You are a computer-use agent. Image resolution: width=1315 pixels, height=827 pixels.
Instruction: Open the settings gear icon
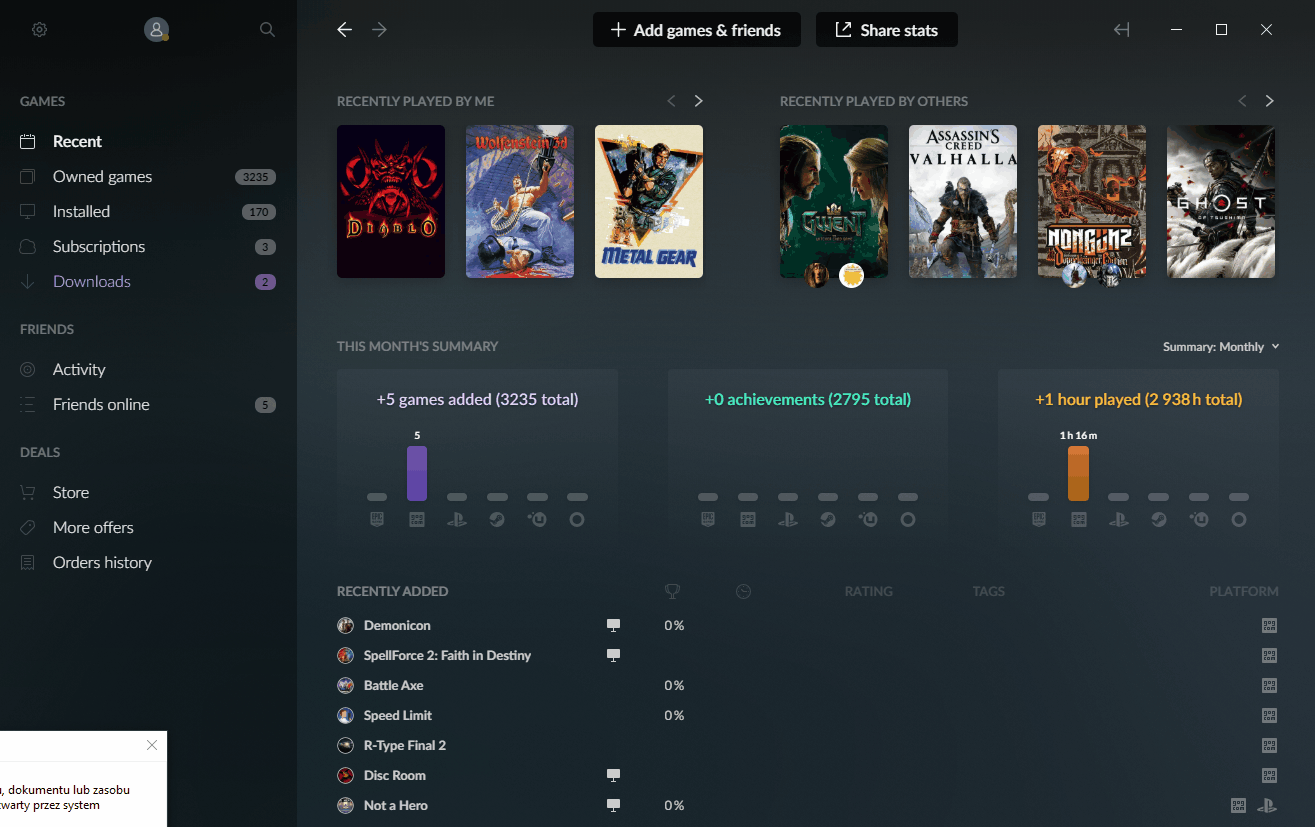coord(39,30)
